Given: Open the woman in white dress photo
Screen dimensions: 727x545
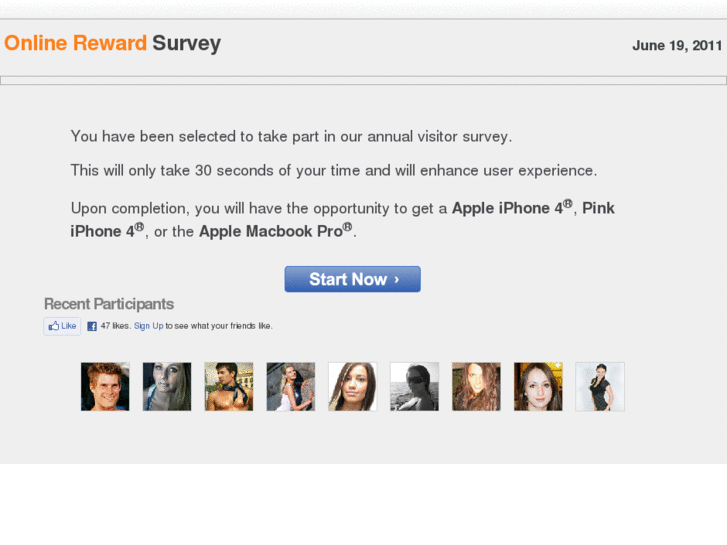Looking at the screenshot, I should [291, 386].
